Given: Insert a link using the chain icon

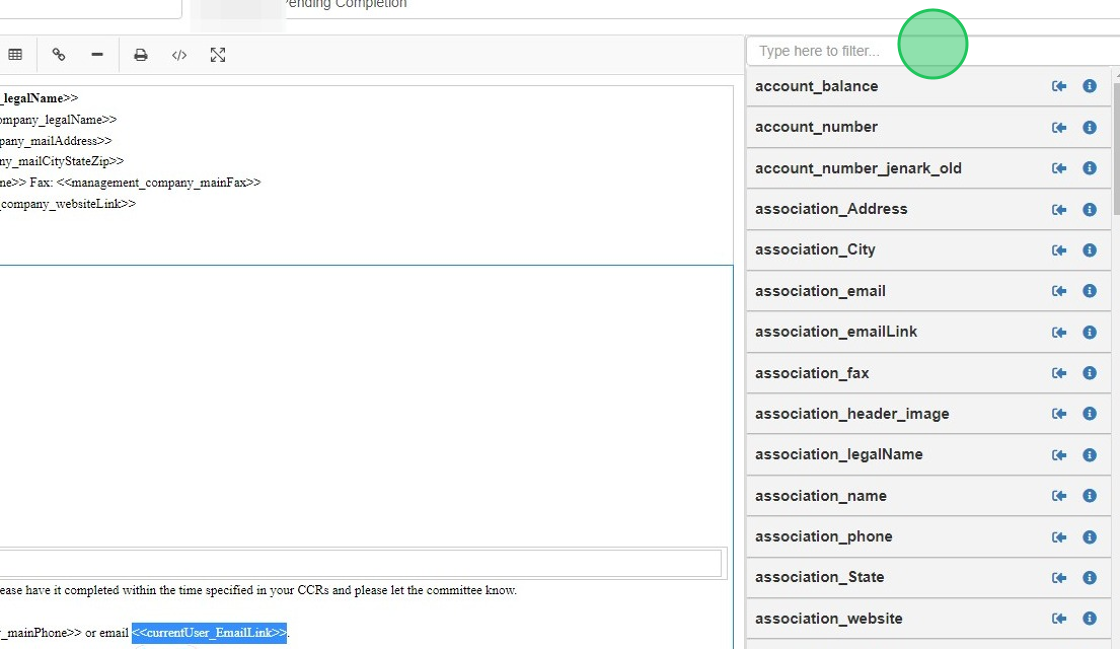Looking at the screenshot, I should [x=59, y=55].
